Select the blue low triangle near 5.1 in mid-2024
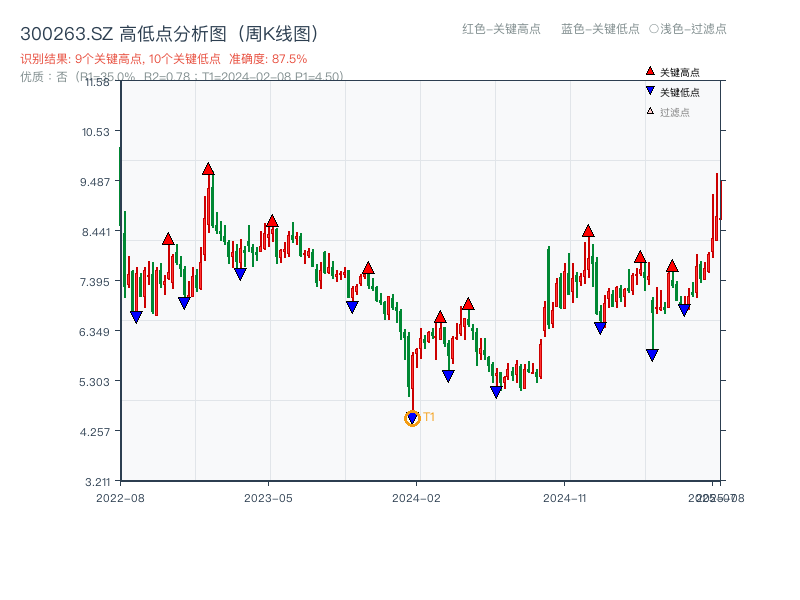The height and width of the screenshot is (600, 800). (x=496, y=392)
